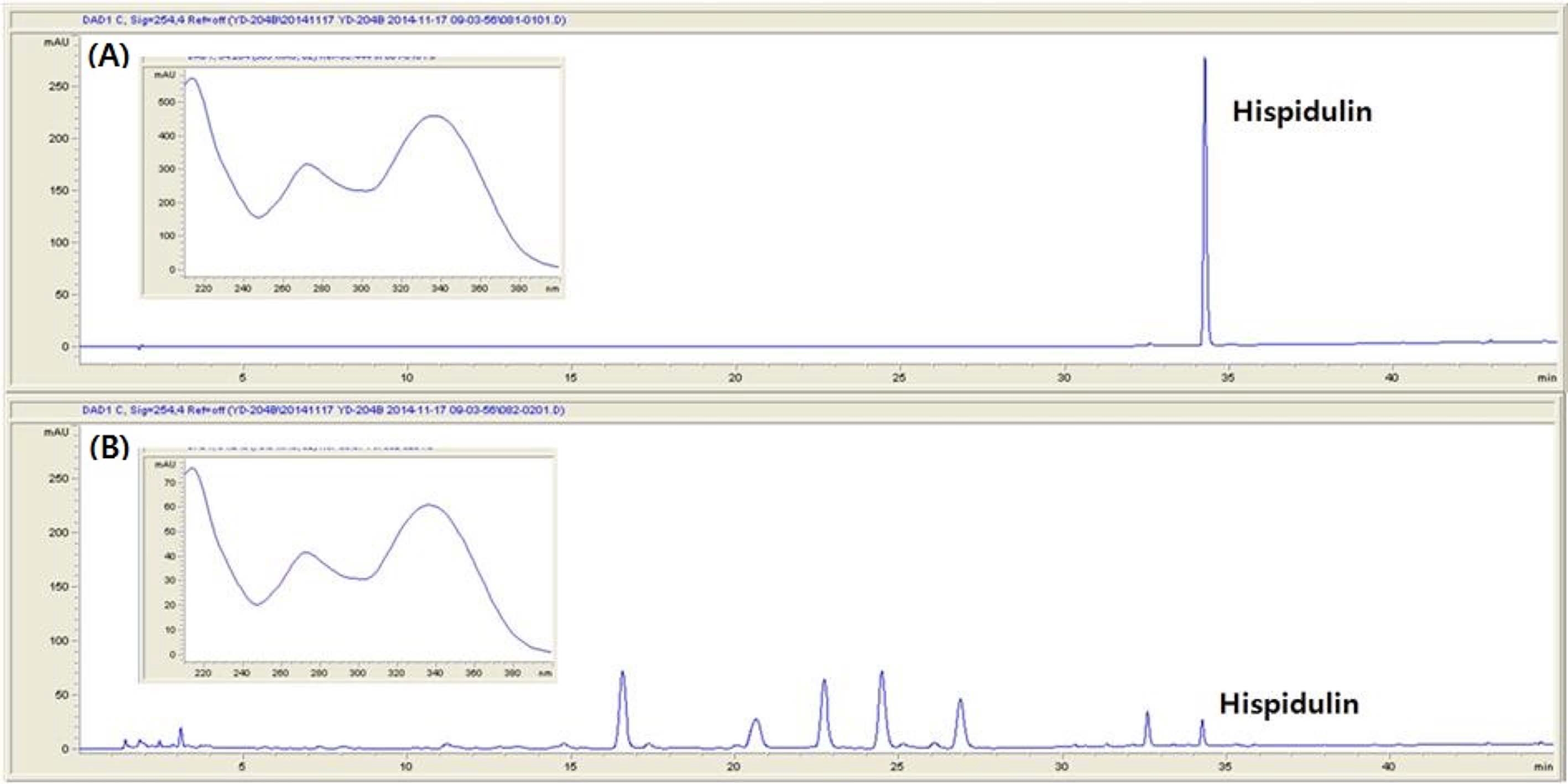Click the (B) panel label
Screen dimensions: 1568x784
(x=109, y=448)
